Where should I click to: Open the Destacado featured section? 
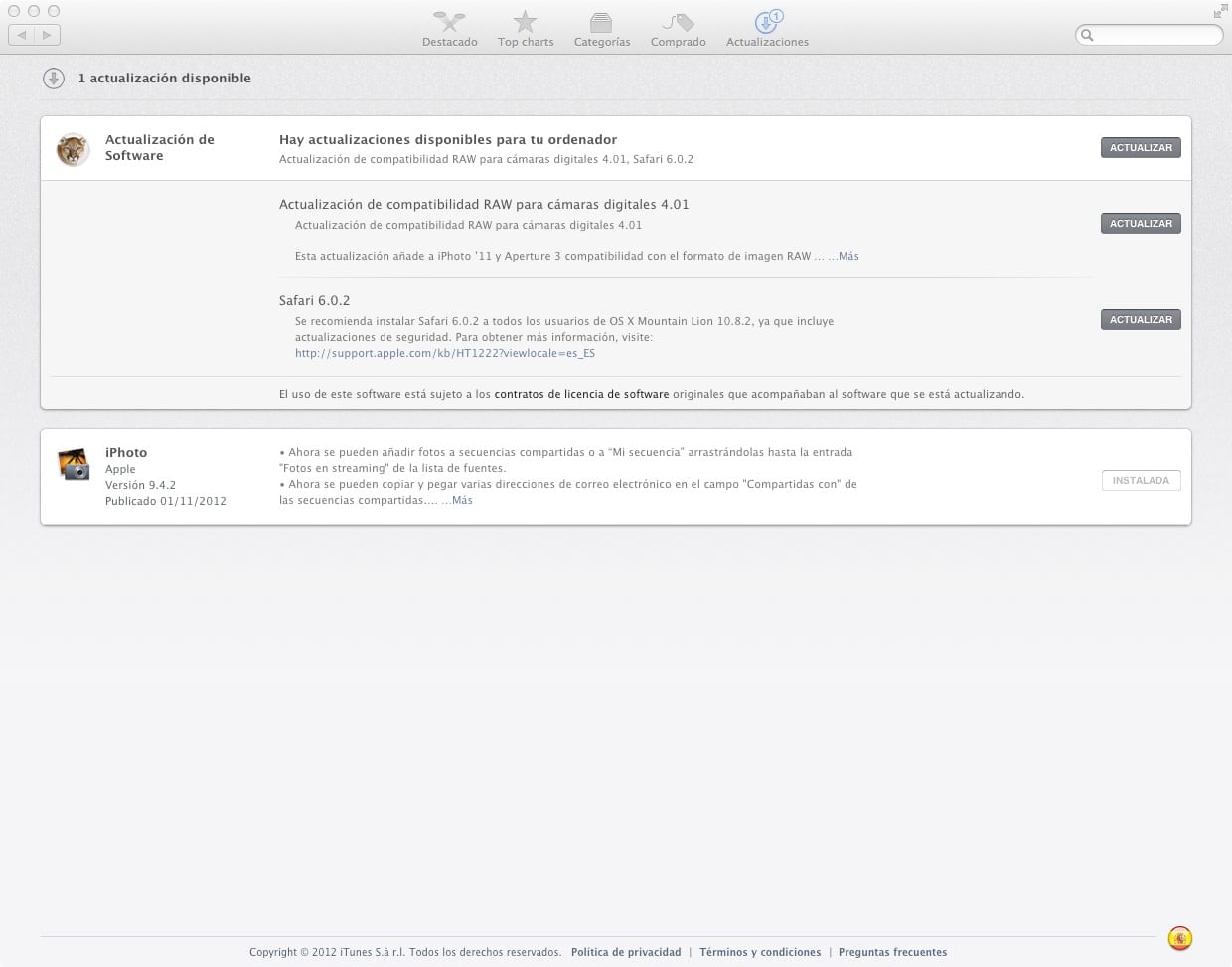449,29
